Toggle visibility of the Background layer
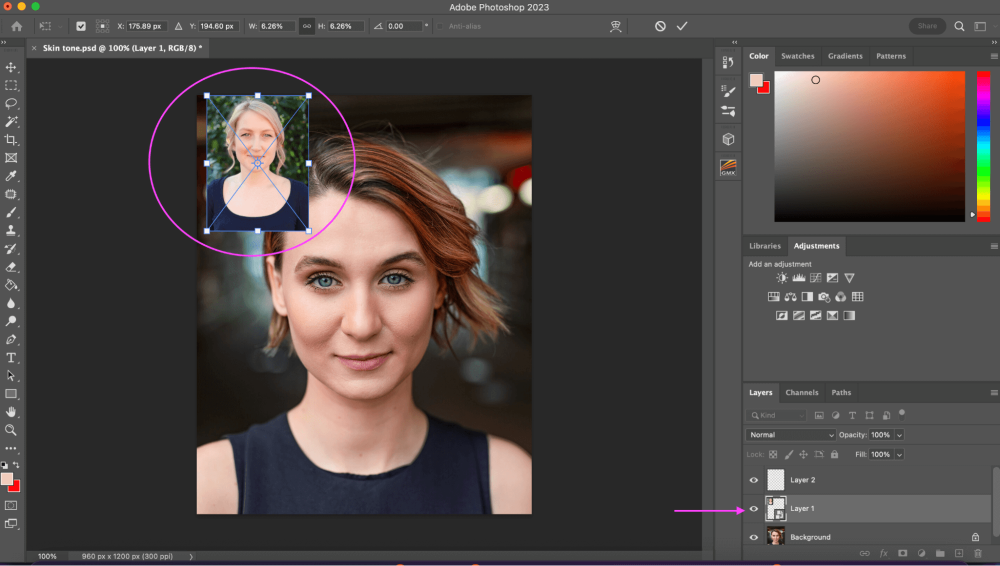The width and height of the screenshot is (1000, 566). click(x=754, y=537)
